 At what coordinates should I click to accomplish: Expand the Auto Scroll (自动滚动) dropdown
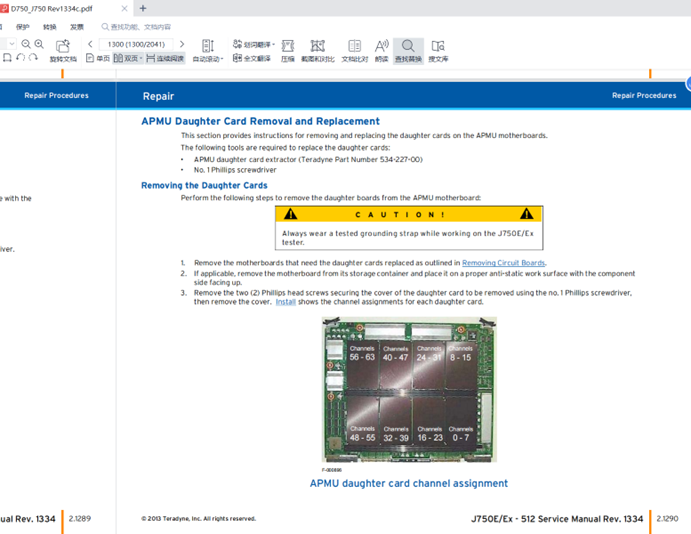click(208, 59)
